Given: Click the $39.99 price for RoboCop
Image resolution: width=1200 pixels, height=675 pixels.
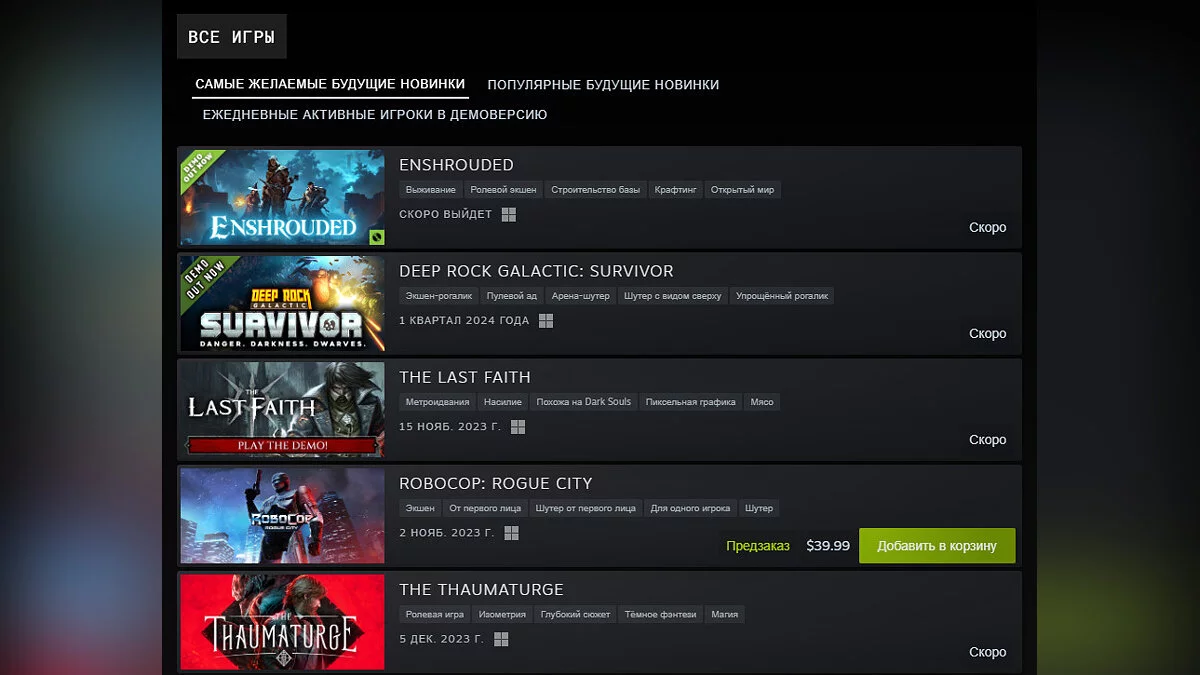Looking at the screenshot, I should [828, 546].
